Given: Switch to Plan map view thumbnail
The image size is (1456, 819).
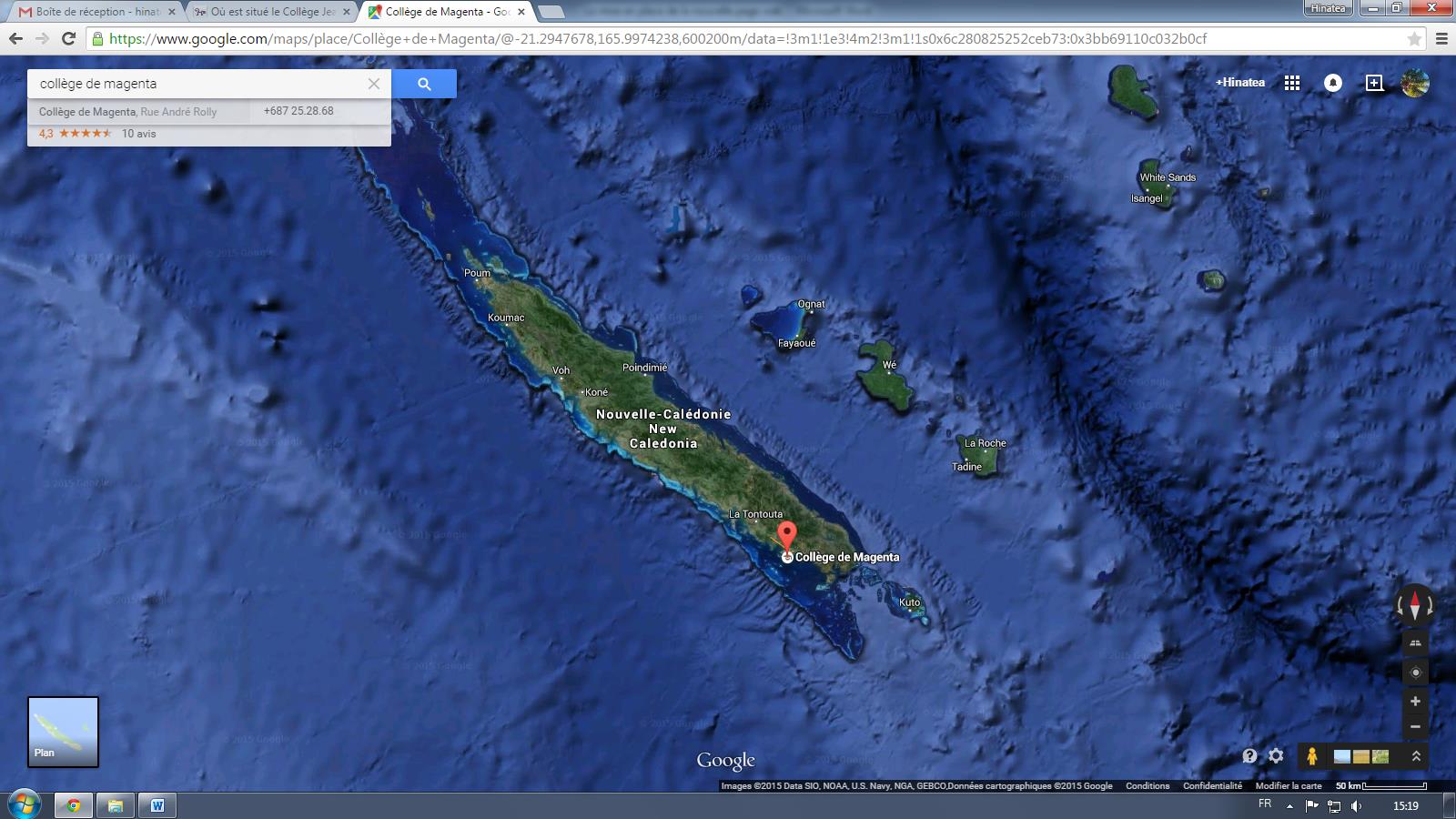Looking at the screenshot, I should click(x=63, y=732).
